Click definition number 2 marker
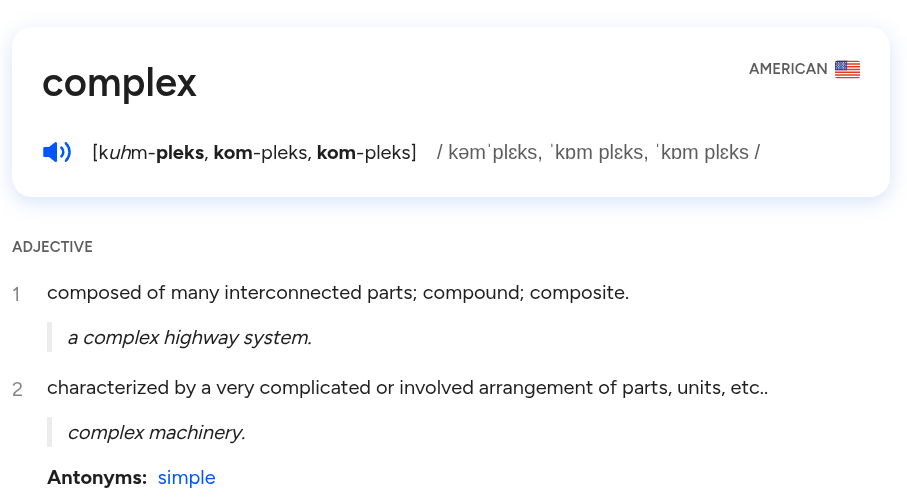Viewport: 907px width, 503px height. (17, 389)
